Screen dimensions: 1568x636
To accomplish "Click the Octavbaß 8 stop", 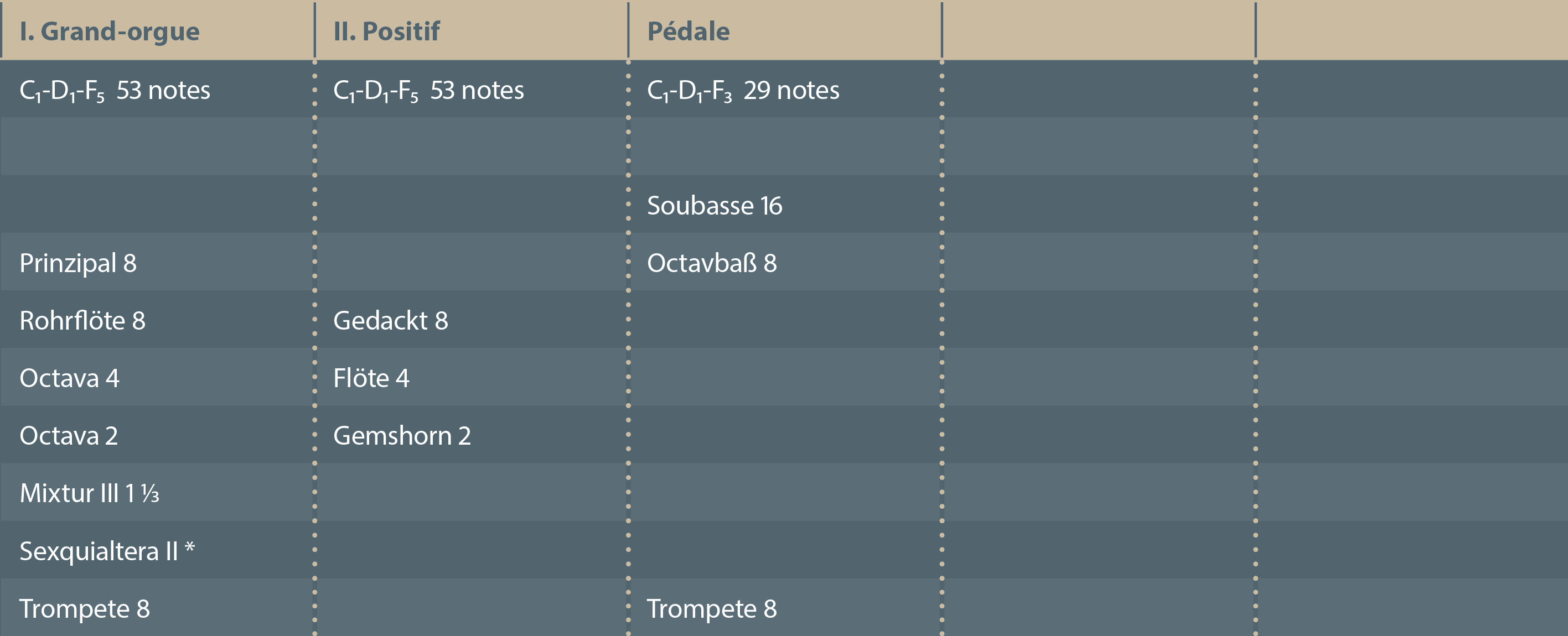I will pos(712,263).
